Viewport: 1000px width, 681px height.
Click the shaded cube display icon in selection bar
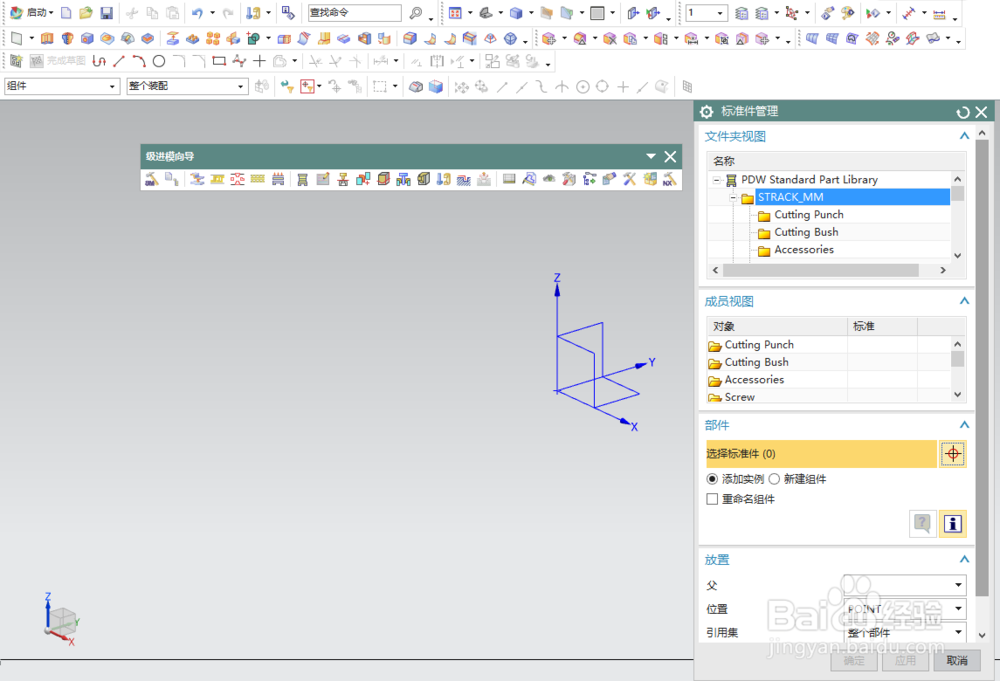coord(436,87)
